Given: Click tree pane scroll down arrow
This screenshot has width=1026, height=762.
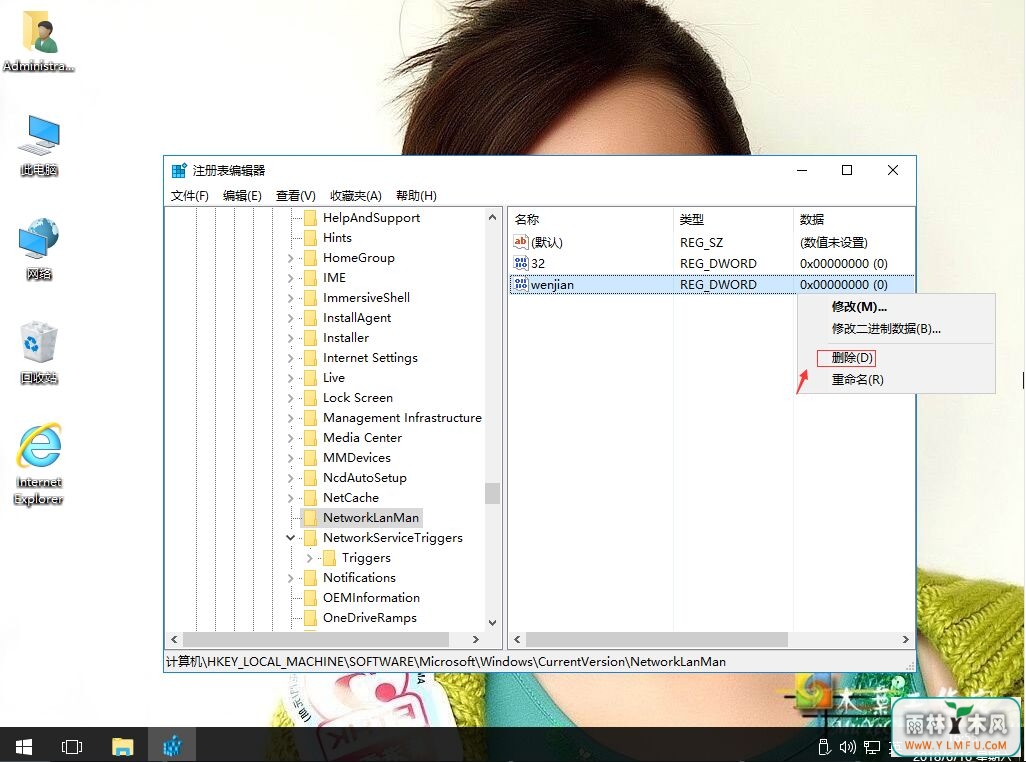Looking at the screenshot, I should [x=493, y=623].
